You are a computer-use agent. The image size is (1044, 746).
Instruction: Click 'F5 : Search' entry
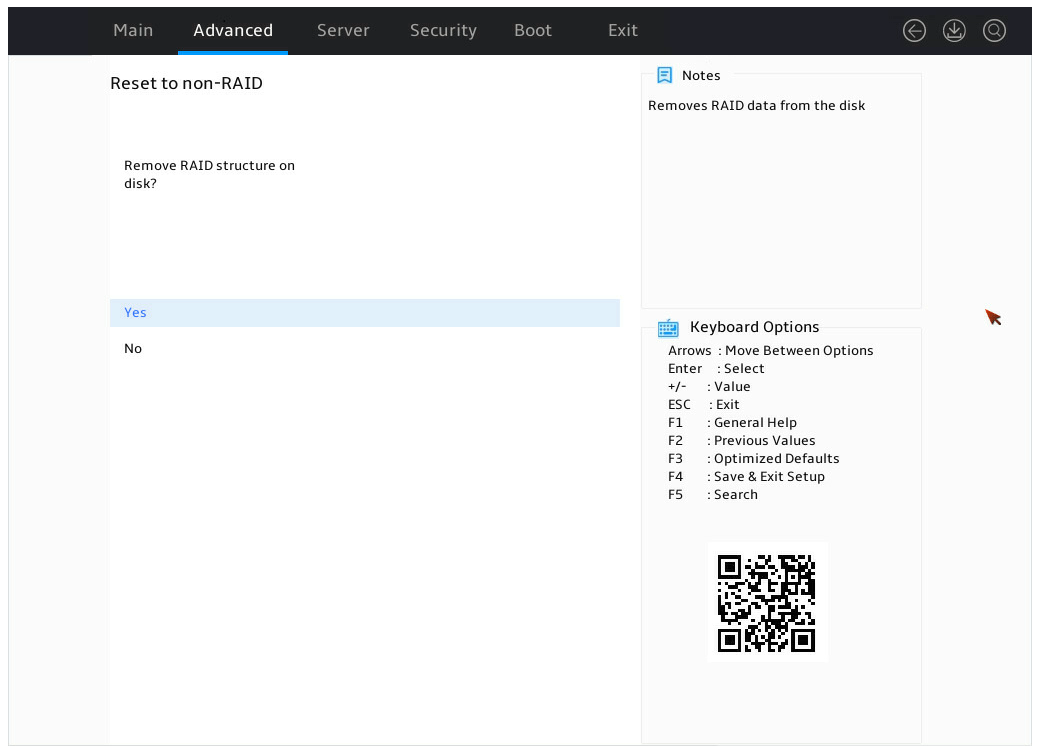[x=713, y=494]
